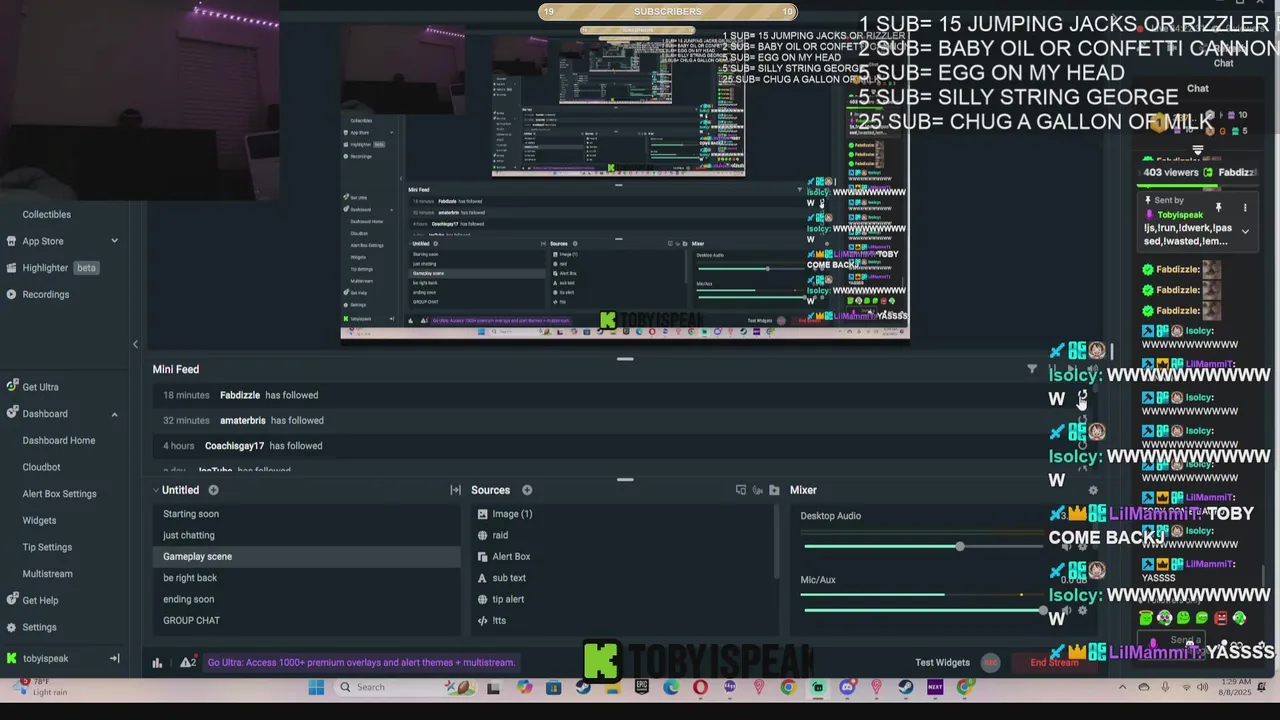Screen dimensions: 1280x720
Task: Open the Widgets page
Action: click(x=39, y=520)
